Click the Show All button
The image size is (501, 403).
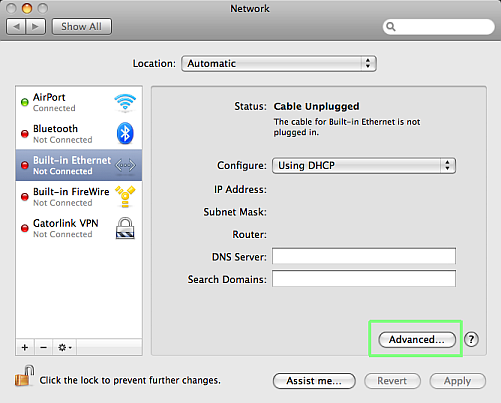pyautogui.click(x=82, y=26)
